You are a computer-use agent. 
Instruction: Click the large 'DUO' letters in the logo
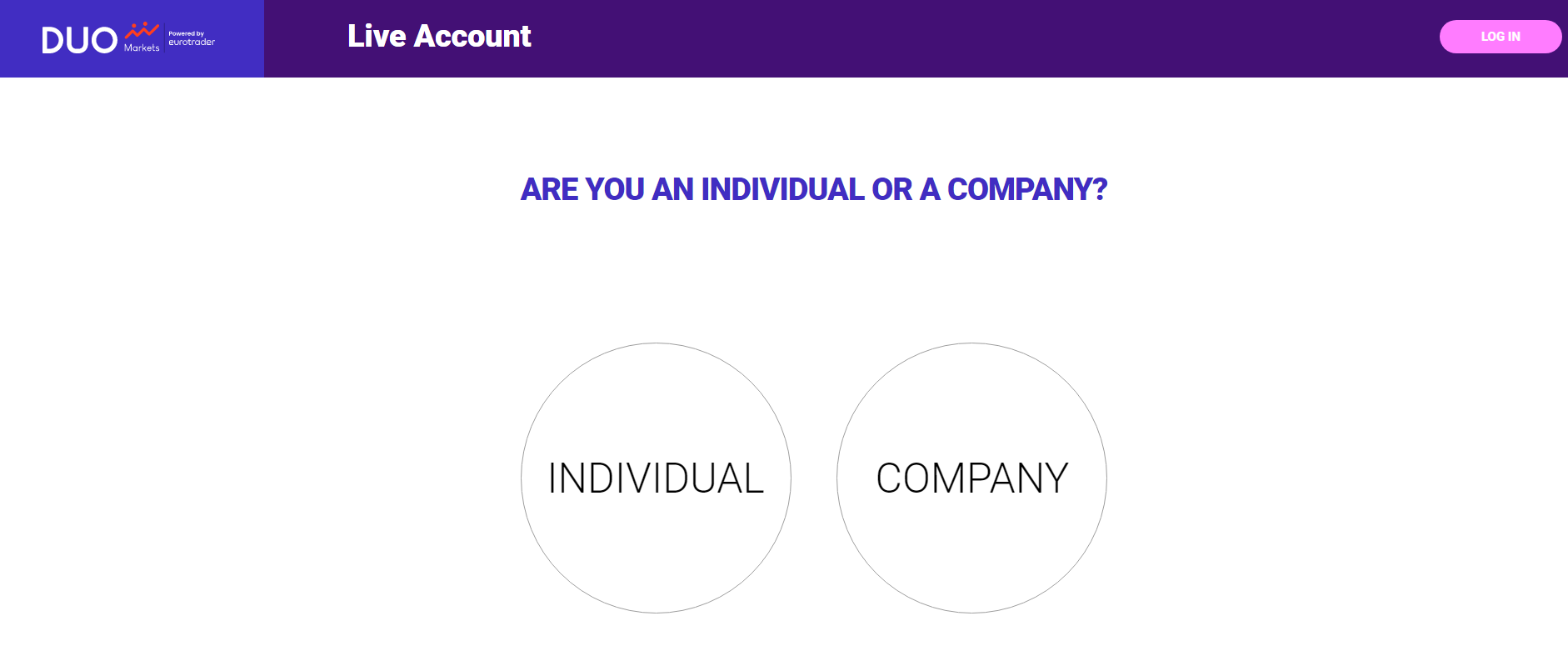[x=80, y=40]
